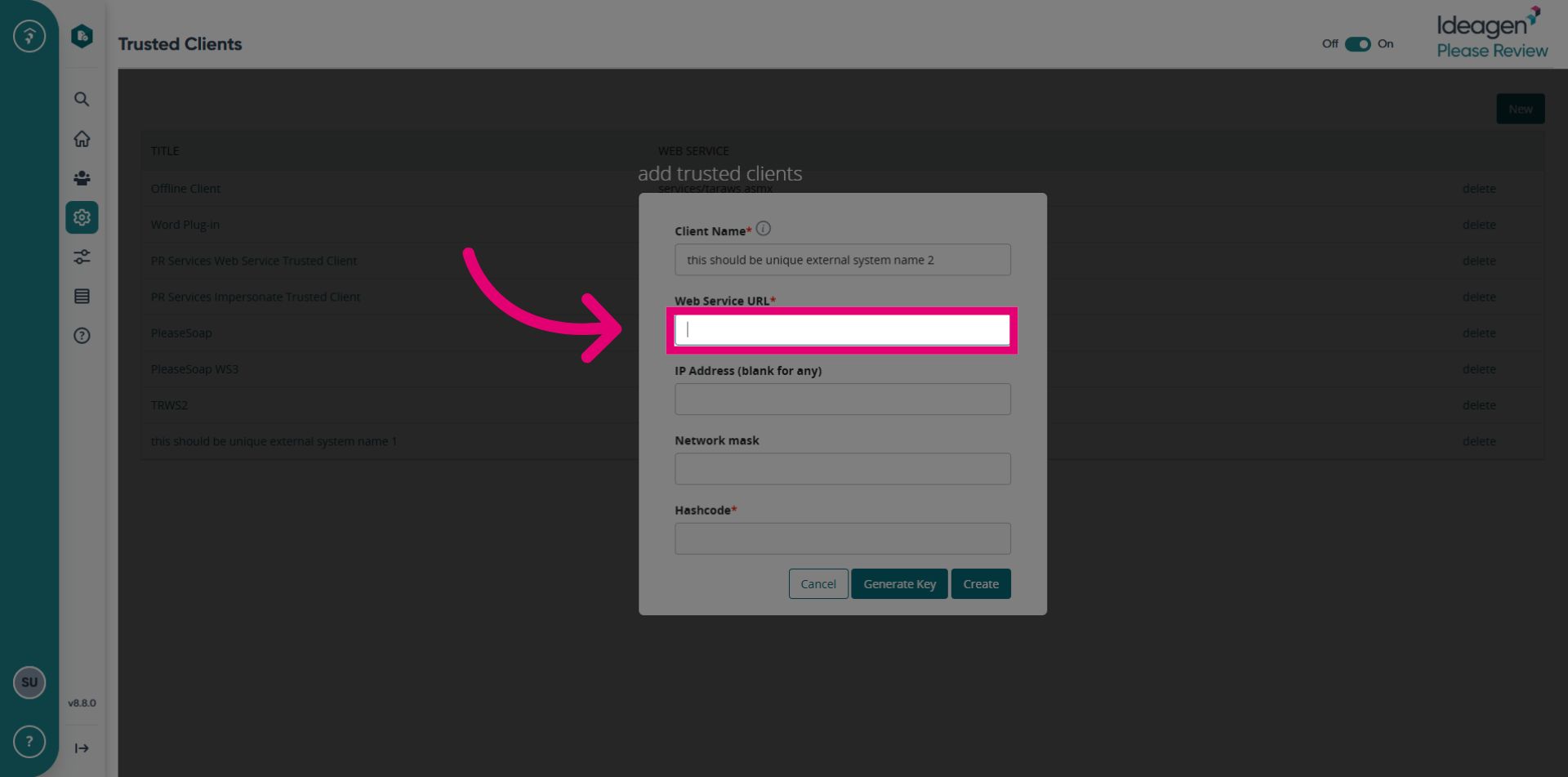Select PR Services Impersonate Trusted Client
This screenshot has height=777, width=1568.
tap(255, 297)
